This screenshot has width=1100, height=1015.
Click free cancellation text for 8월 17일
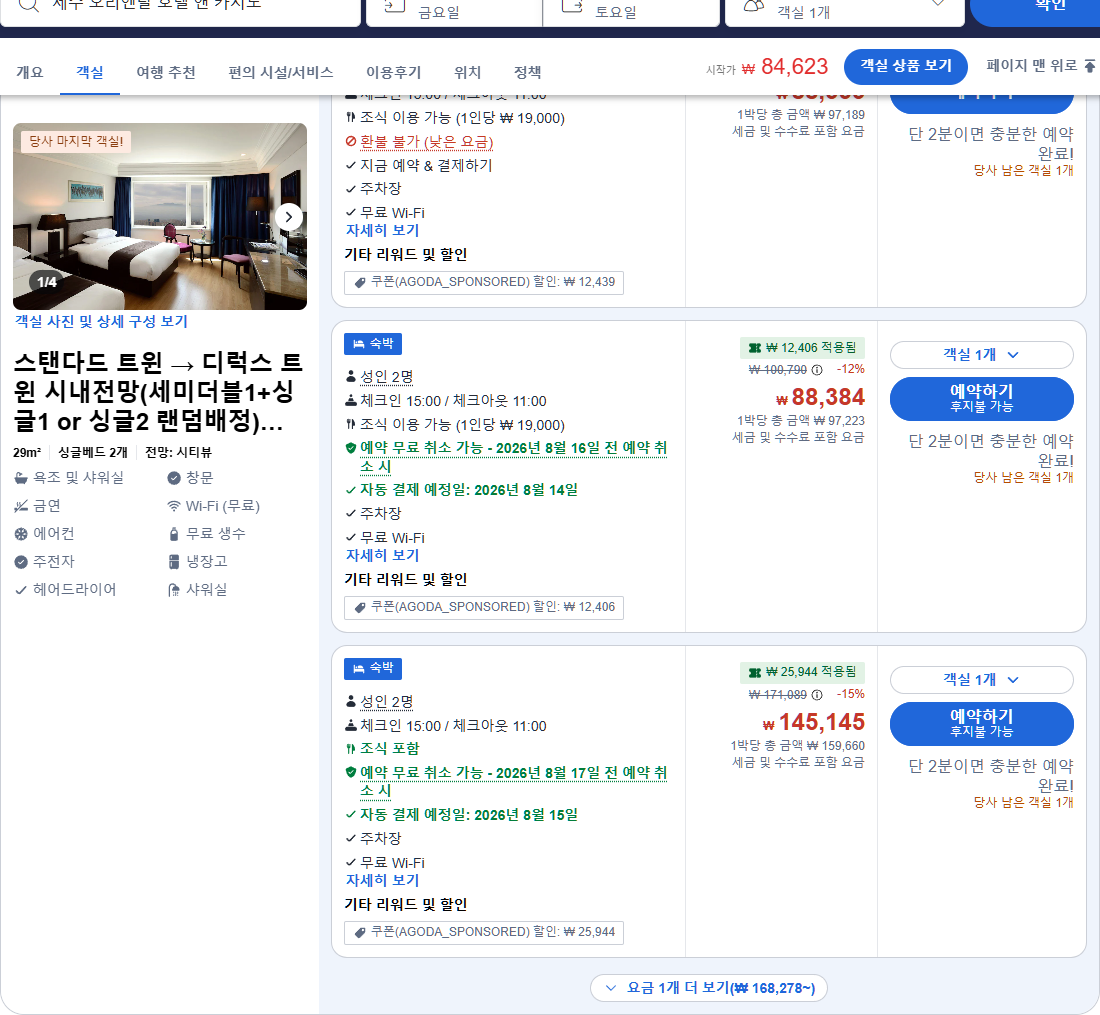tap(513, 781)
